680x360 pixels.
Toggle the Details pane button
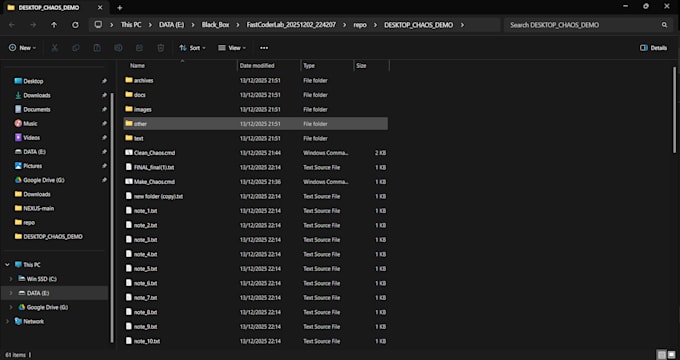654,48
